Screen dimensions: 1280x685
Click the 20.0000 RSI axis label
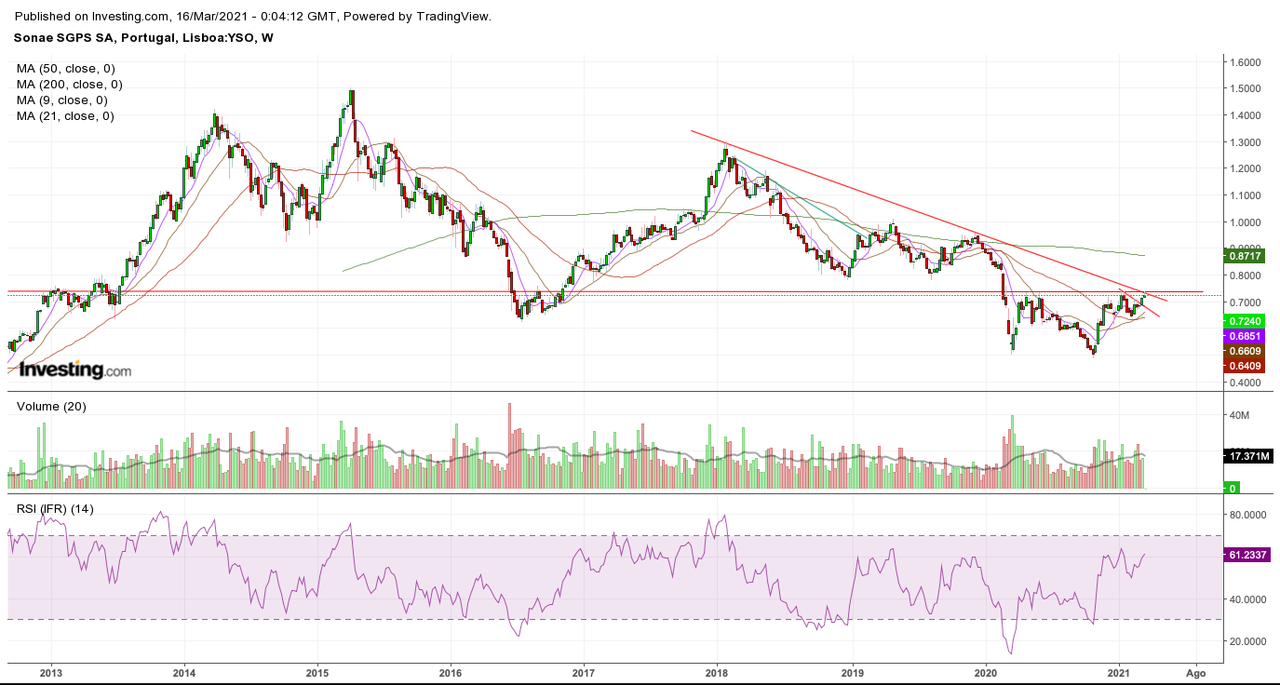(x=1249, y=641)
